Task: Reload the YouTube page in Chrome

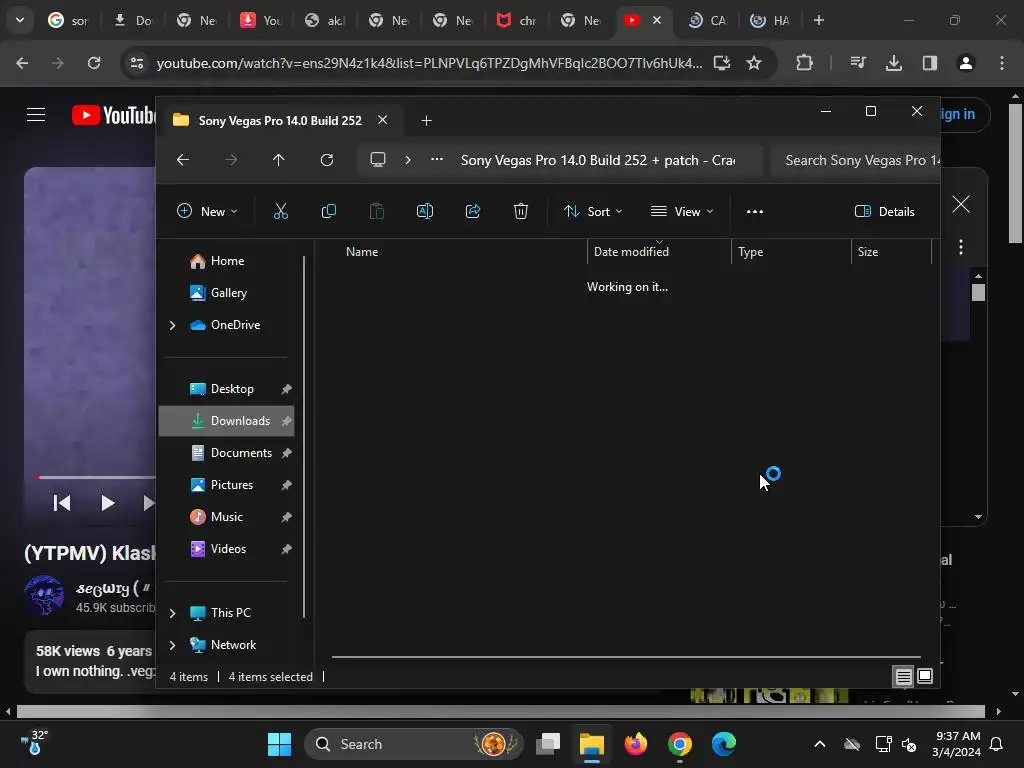Action: tap(94, 63)
